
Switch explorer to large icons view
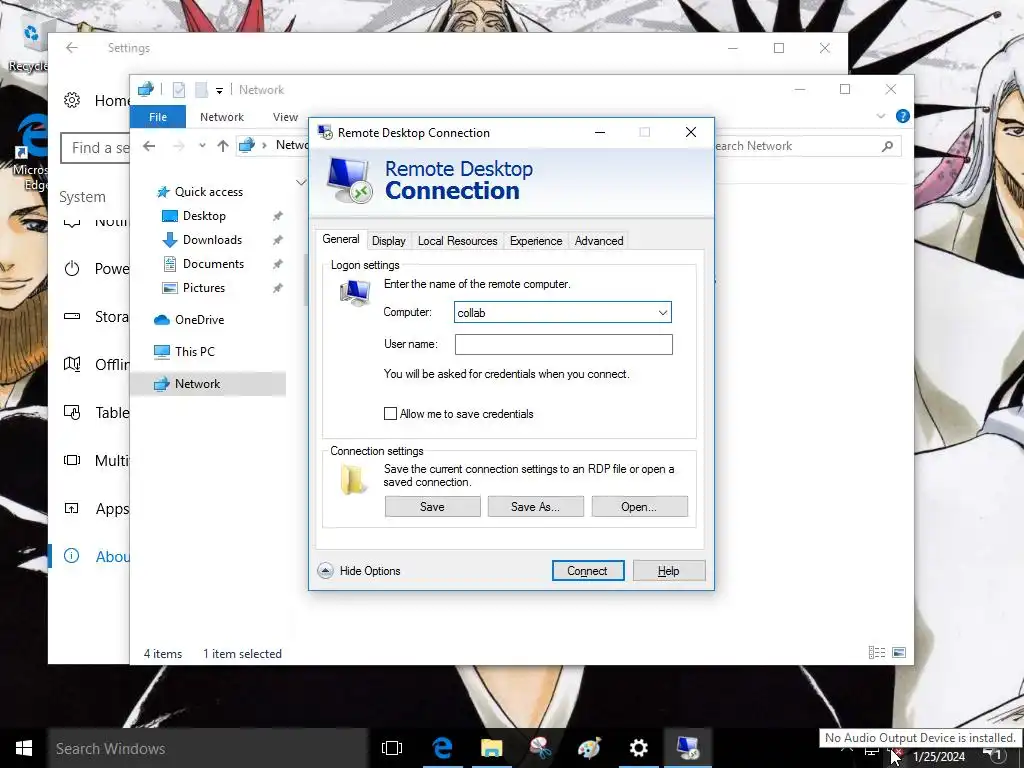click(x=899, y=652)
